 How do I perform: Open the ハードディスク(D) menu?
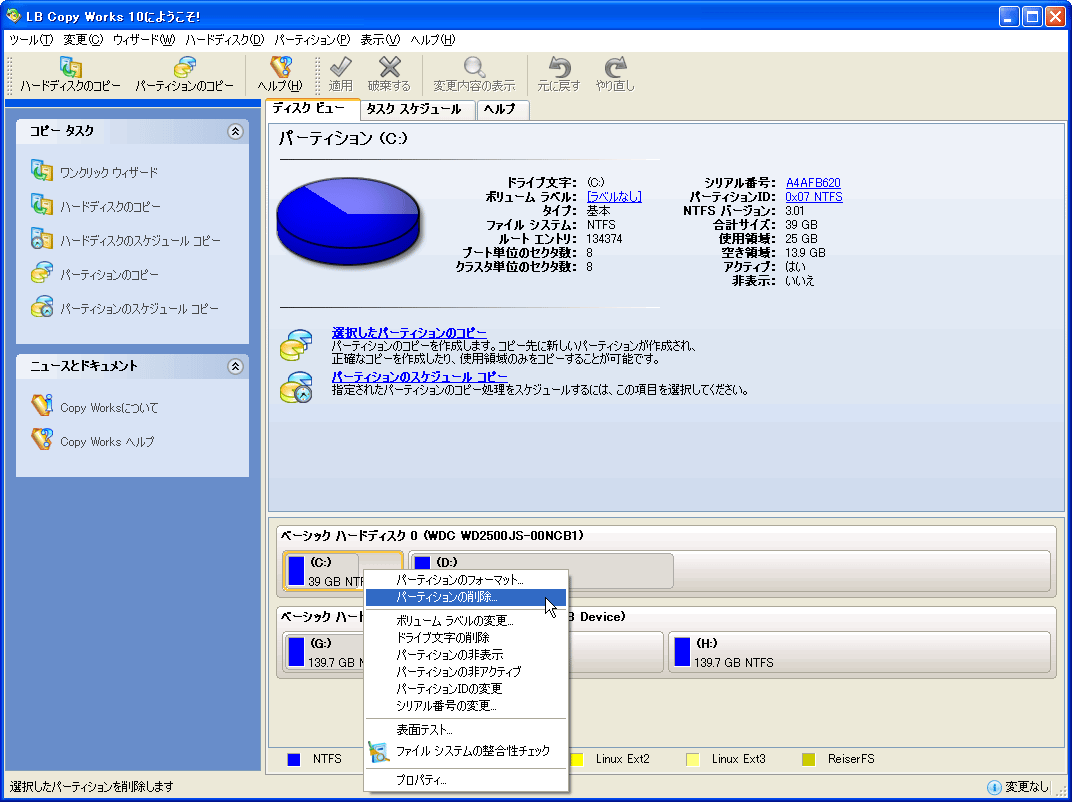224,40
